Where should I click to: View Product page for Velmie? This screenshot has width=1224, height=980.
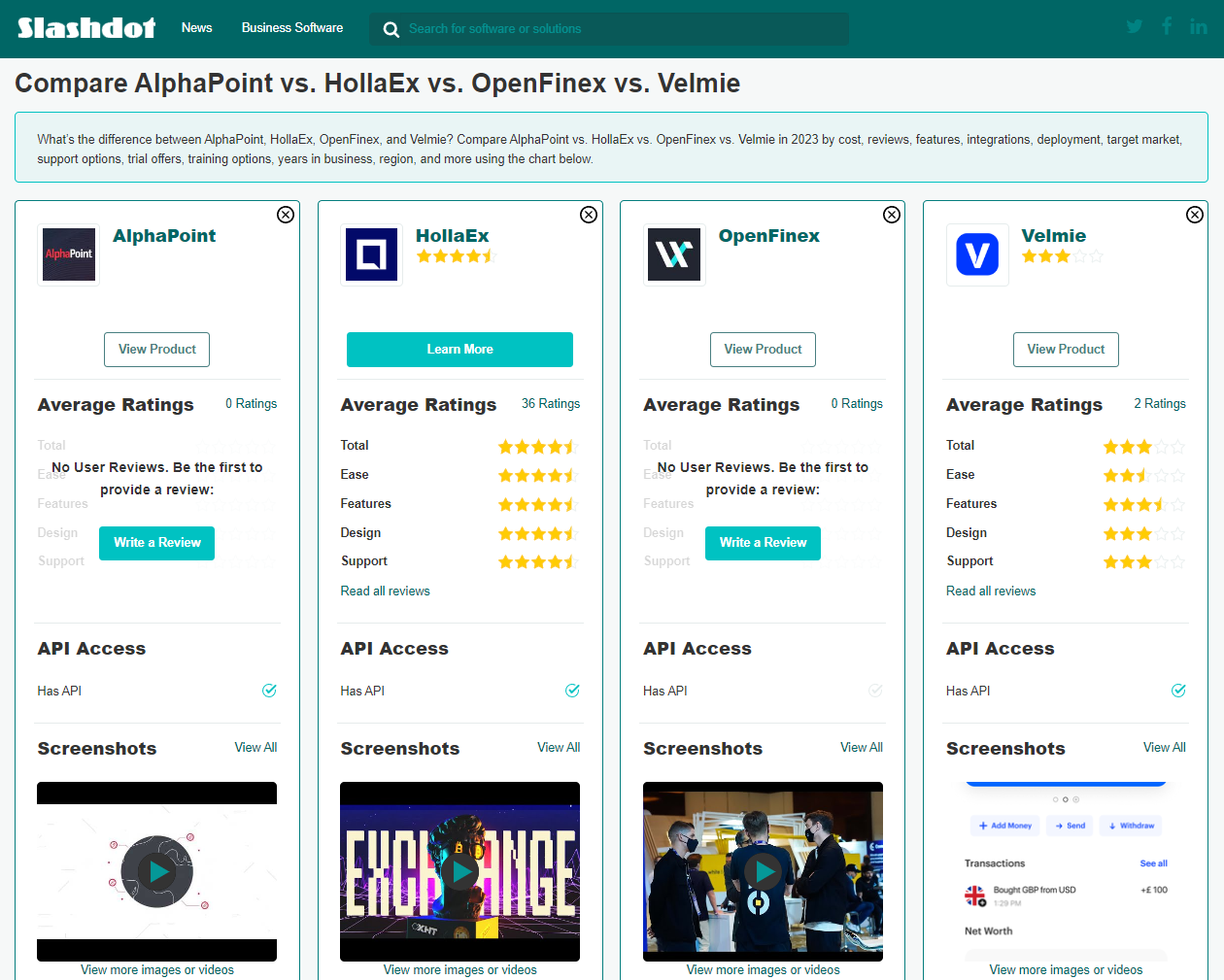point(1066,349)
